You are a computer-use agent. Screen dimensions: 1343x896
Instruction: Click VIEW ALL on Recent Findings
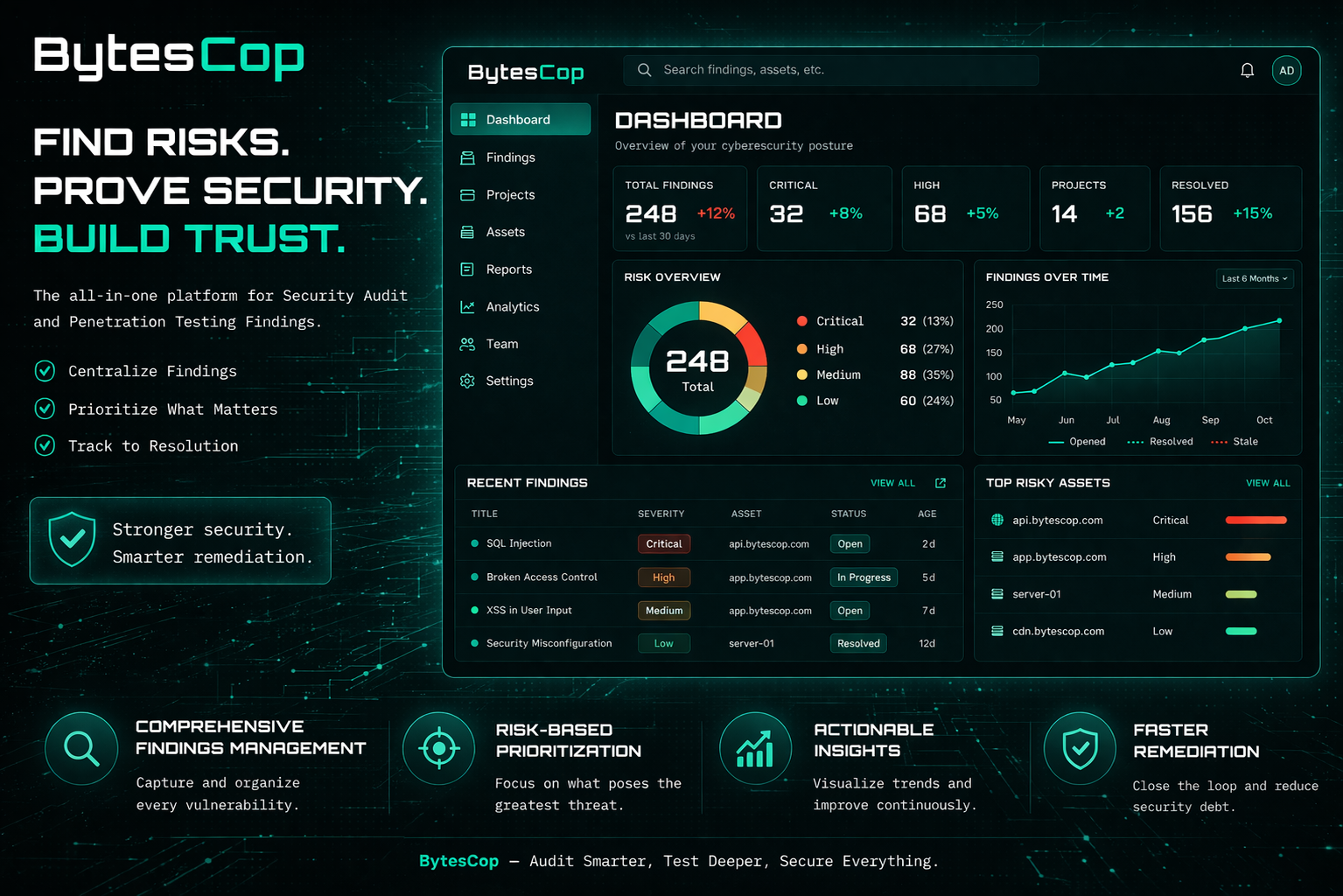pos(892,482)
